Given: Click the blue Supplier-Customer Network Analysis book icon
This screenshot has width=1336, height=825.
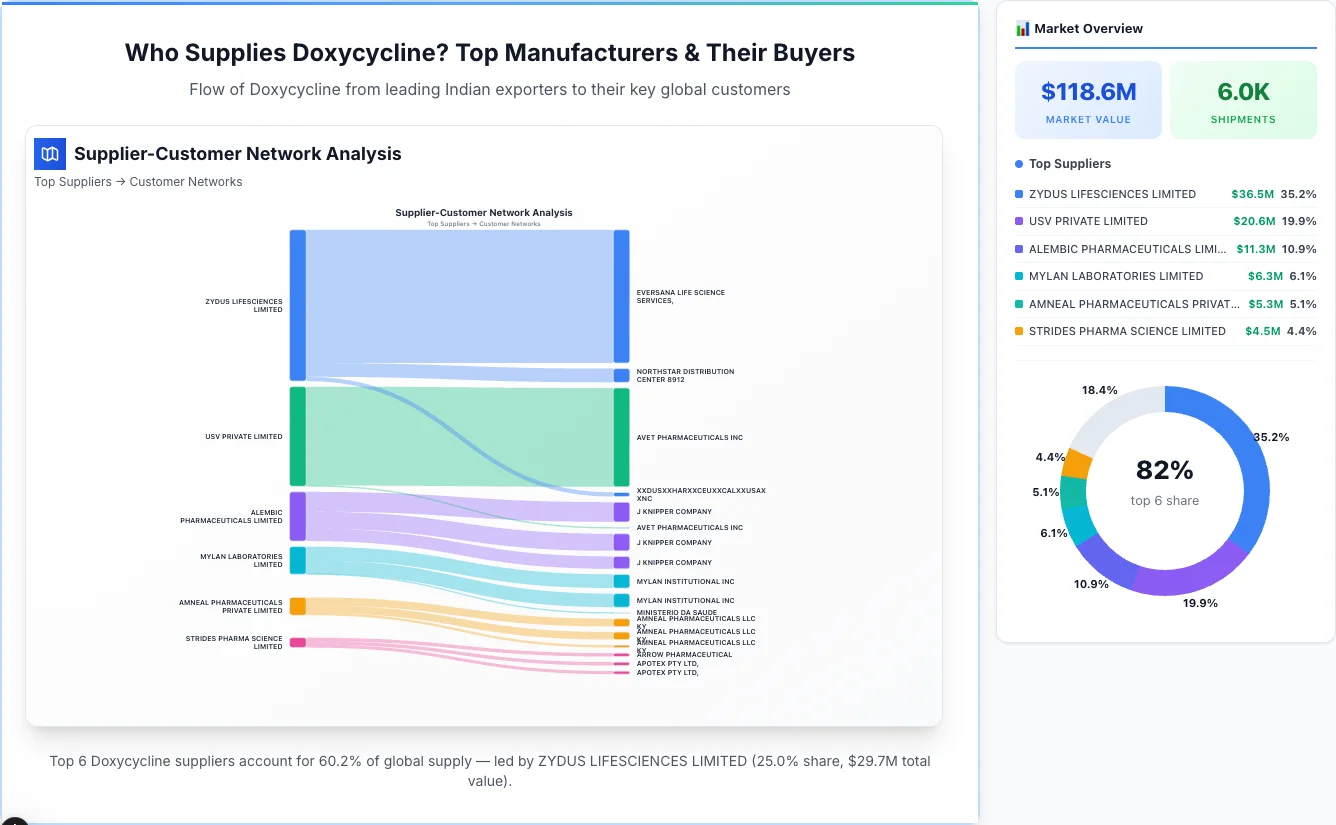Looking at the screenshot, I should (49, 154).
